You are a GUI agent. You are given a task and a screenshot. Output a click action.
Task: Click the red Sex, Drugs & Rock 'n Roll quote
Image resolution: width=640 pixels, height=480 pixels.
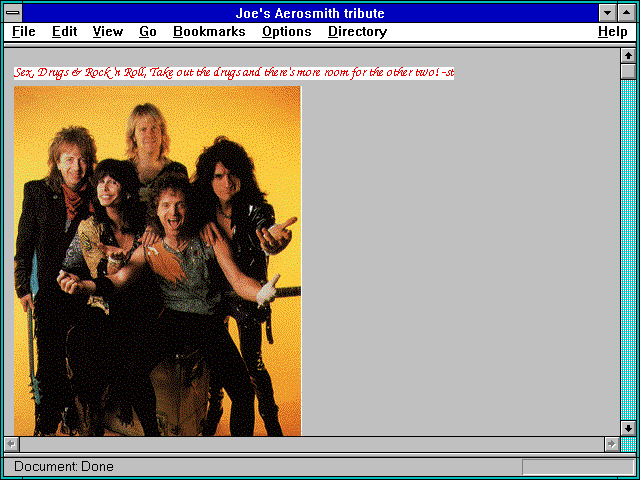click(x=234, y=73)
